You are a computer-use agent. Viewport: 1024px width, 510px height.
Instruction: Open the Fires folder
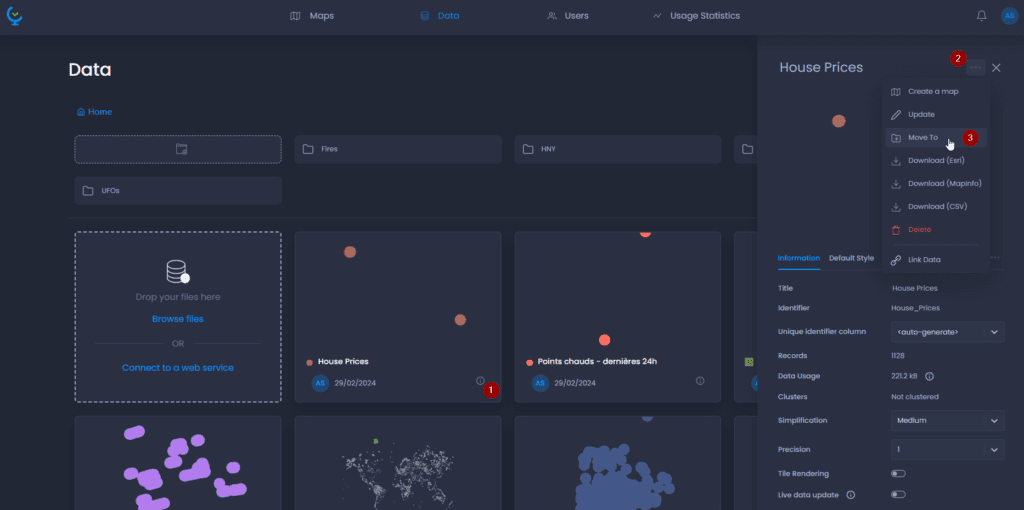click(x=398, y=150)
